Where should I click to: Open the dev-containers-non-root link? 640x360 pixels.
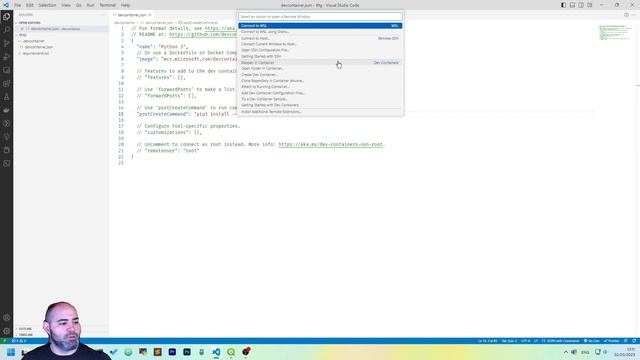click(x=331, y=144)
